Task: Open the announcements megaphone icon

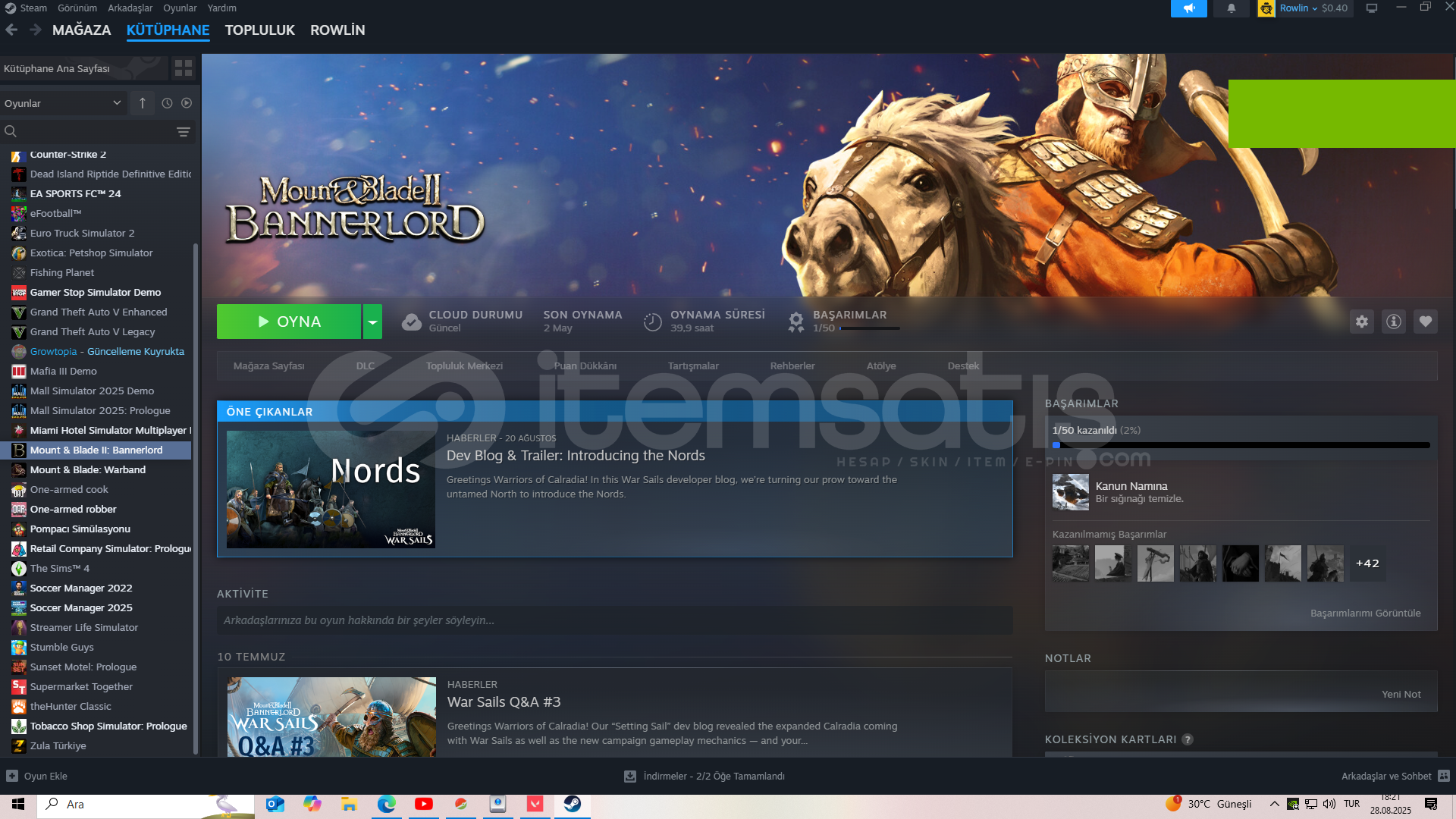Action: pos(1188,8)
